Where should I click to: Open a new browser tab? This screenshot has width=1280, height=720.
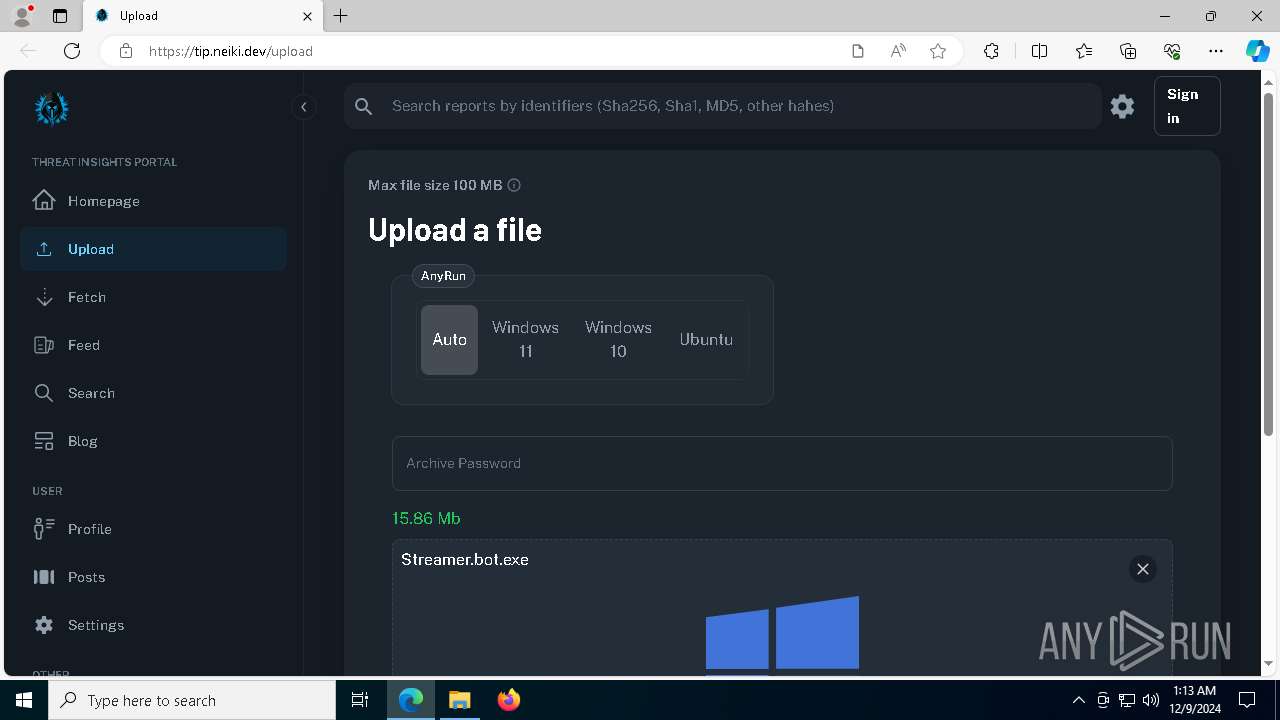[x=341, y=16]
